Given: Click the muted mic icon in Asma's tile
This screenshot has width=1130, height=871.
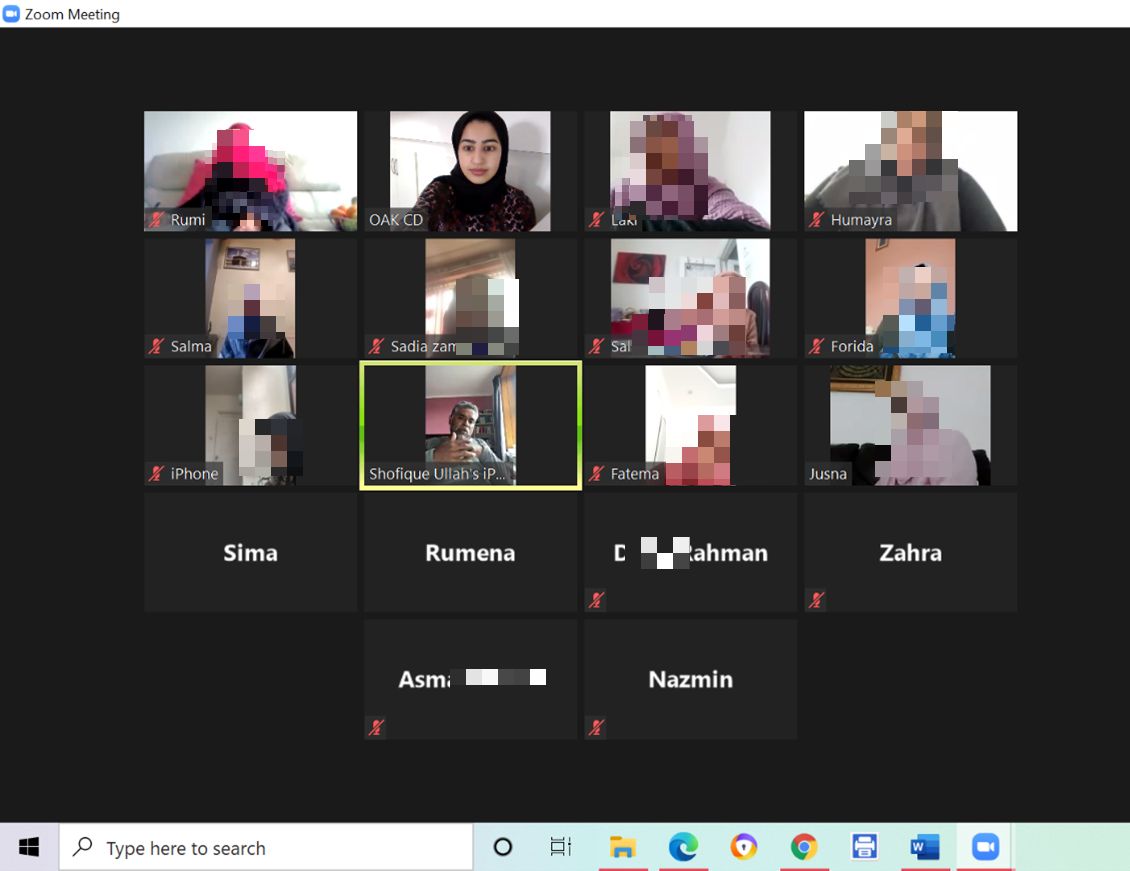Looking at the screenshot, I should click(x=376, y=727).
